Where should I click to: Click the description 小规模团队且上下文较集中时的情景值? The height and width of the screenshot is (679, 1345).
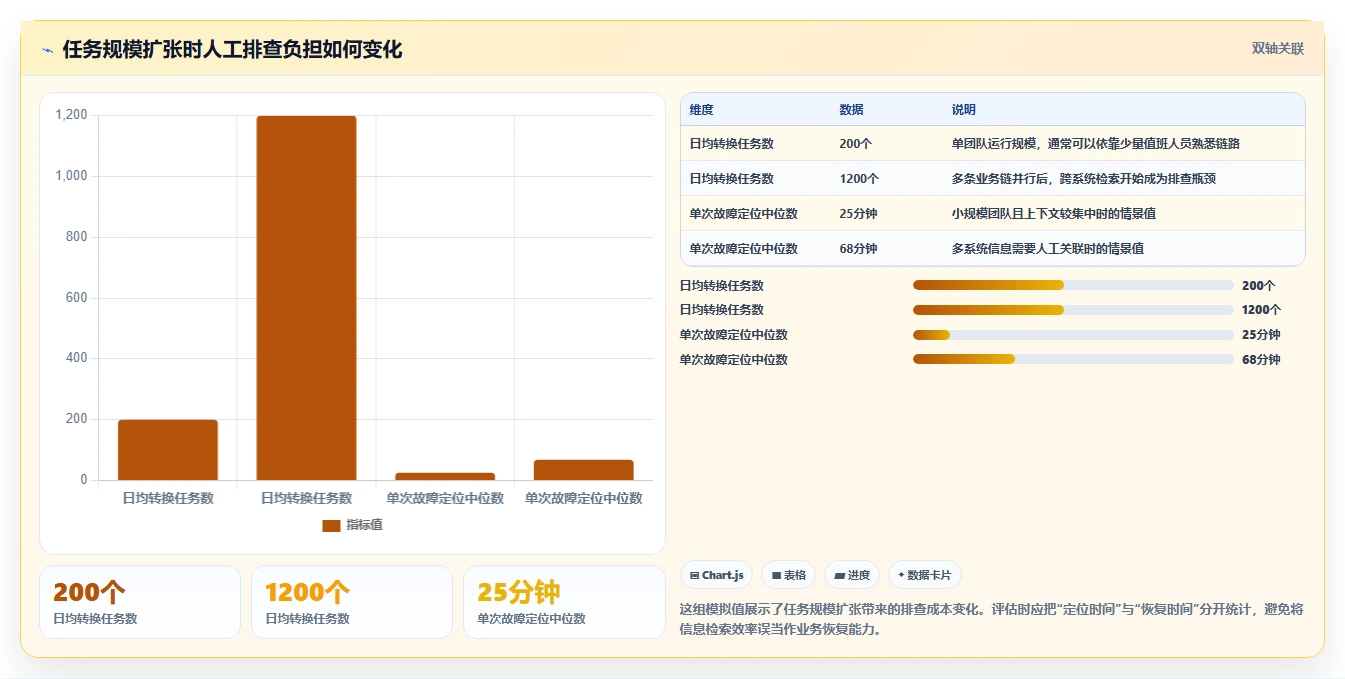(1054, 214)
